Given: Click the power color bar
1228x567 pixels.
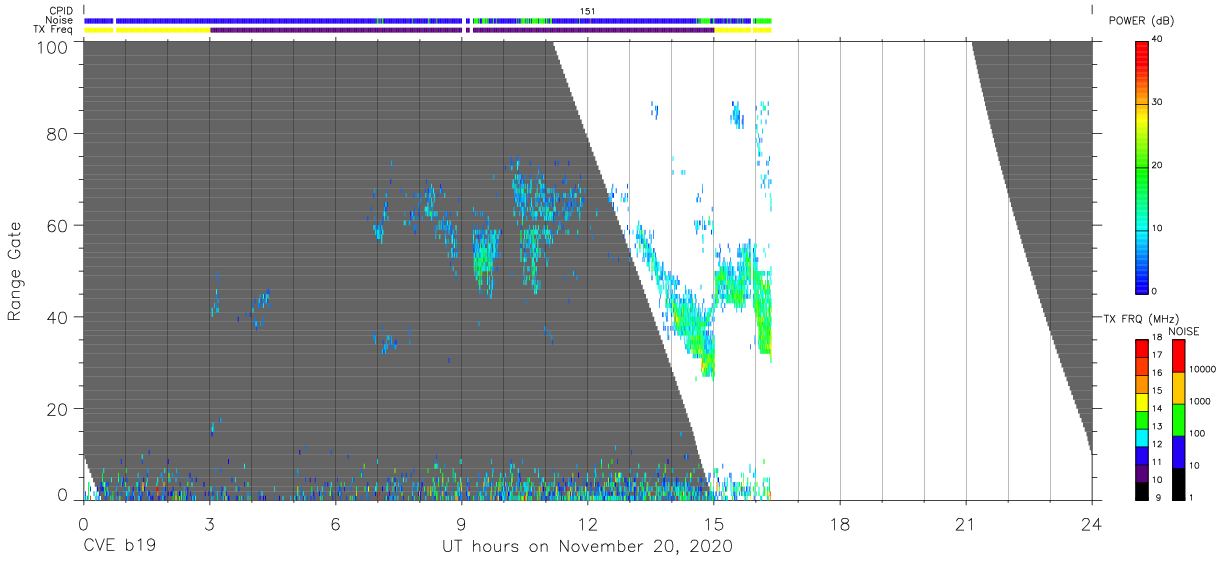Looking at the screenshot, I should (1143, 167).
